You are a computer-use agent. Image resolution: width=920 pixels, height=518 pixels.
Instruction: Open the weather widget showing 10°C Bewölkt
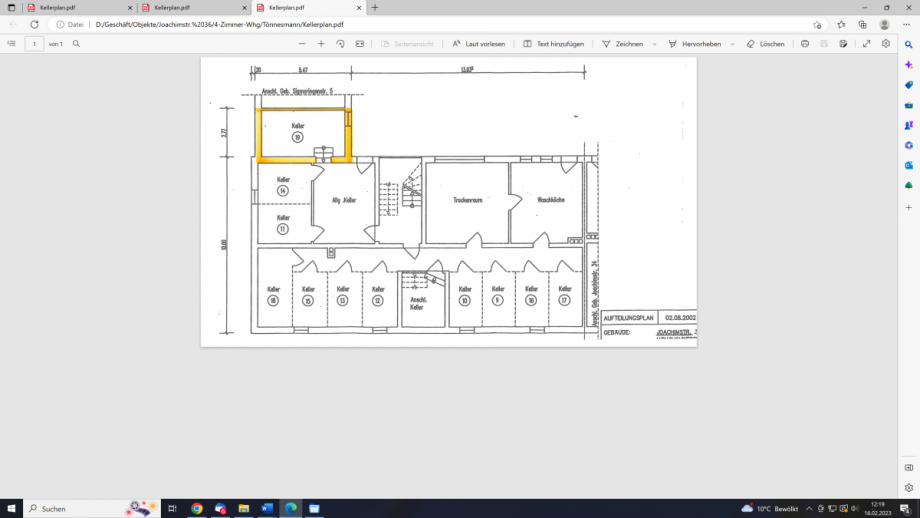pos(769,509)
